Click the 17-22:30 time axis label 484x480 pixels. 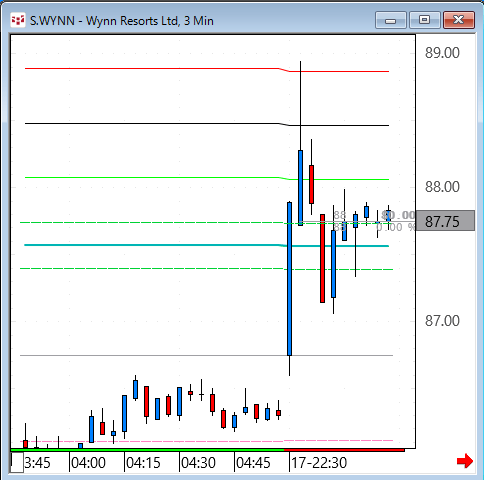pos(319,463)
